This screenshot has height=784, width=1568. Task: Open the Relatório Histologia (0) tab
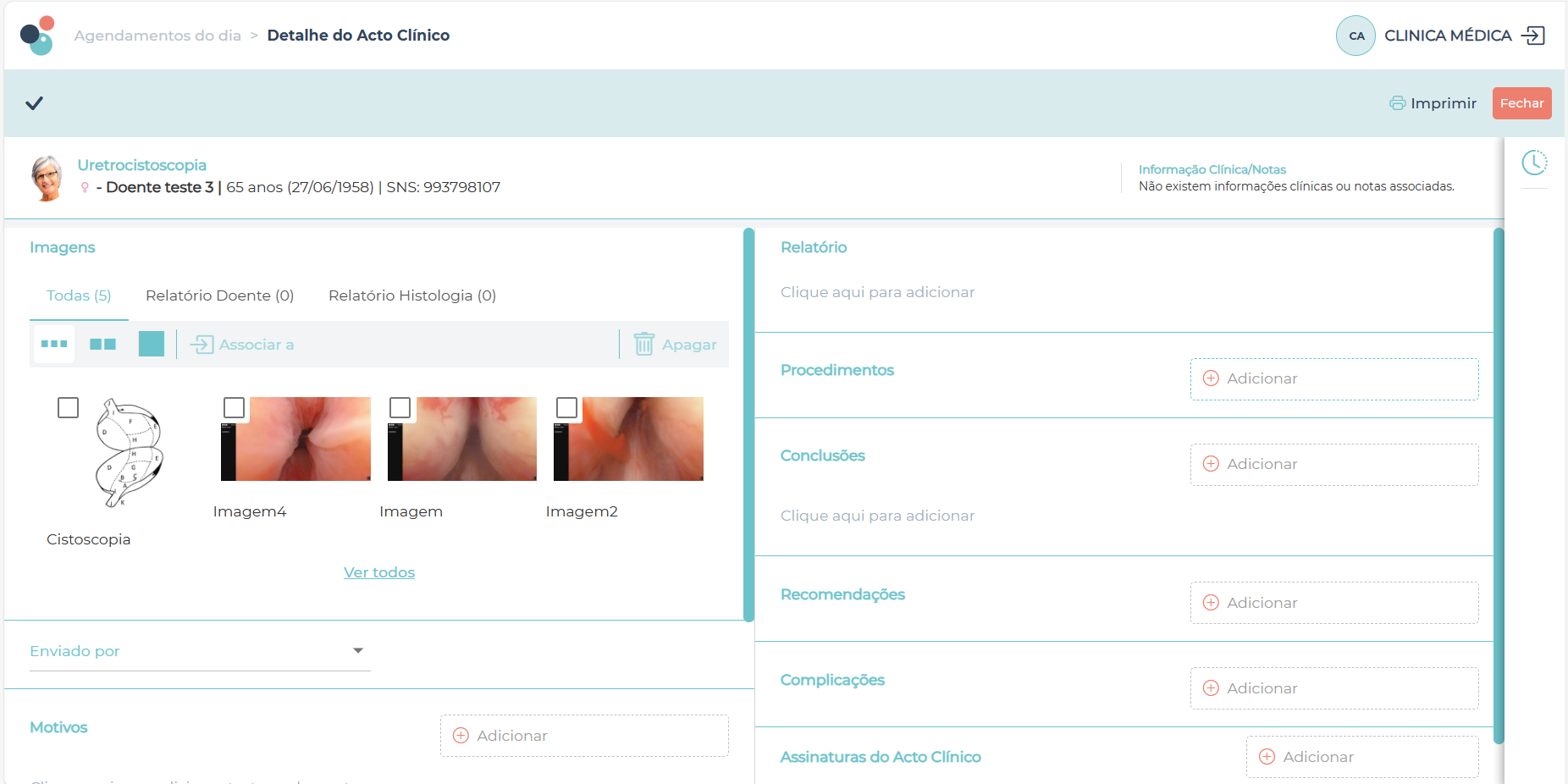[x=411, y=295]
